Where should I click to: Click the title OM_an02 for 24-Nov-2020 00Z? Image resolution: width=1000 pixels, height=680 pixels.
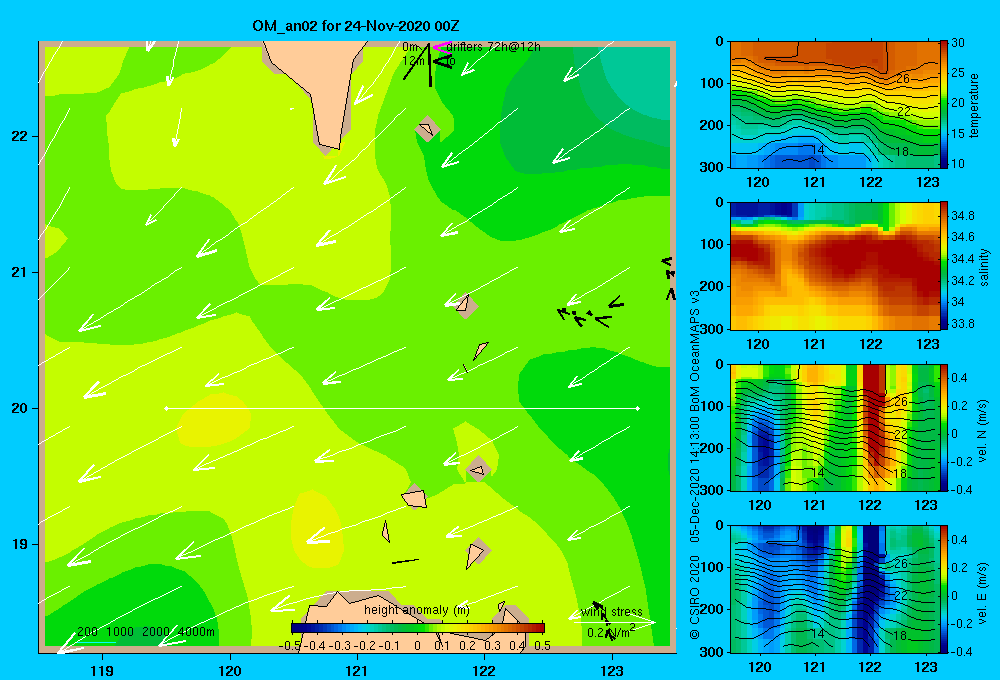point(356,26)
